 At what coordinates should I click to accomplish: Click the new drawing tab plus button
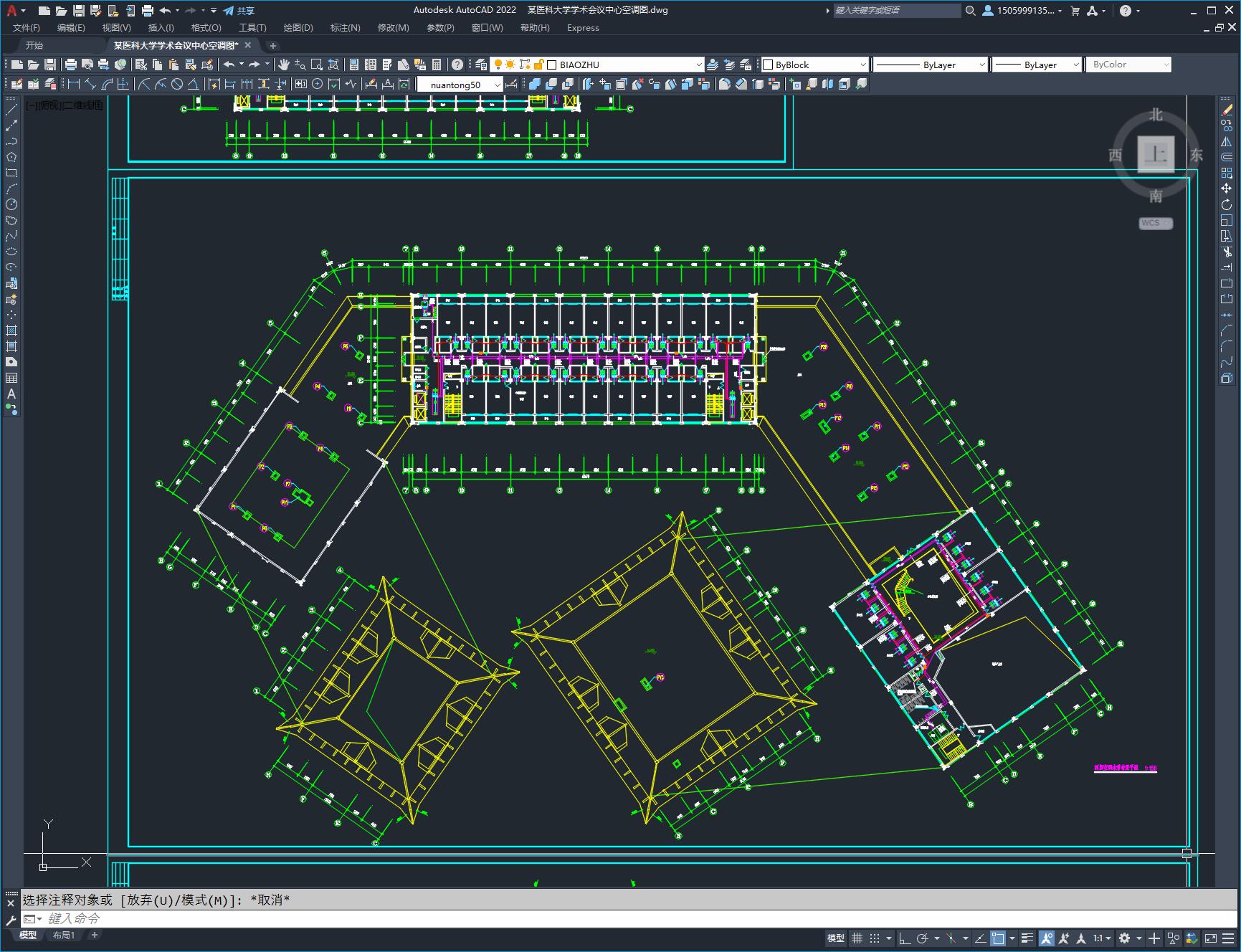click(x=272, y=46)
